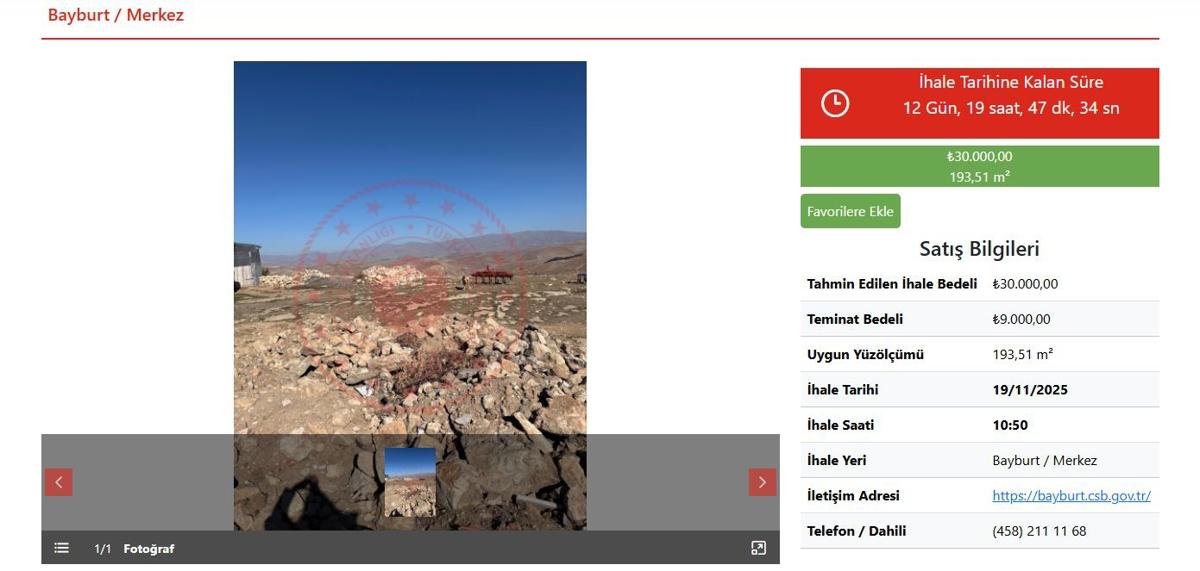Select the green ₺30.000,00 price banner
Image resolution: width=1200 pixels, height=571 pixels.
pyautogui.click(x=980, y=166)
